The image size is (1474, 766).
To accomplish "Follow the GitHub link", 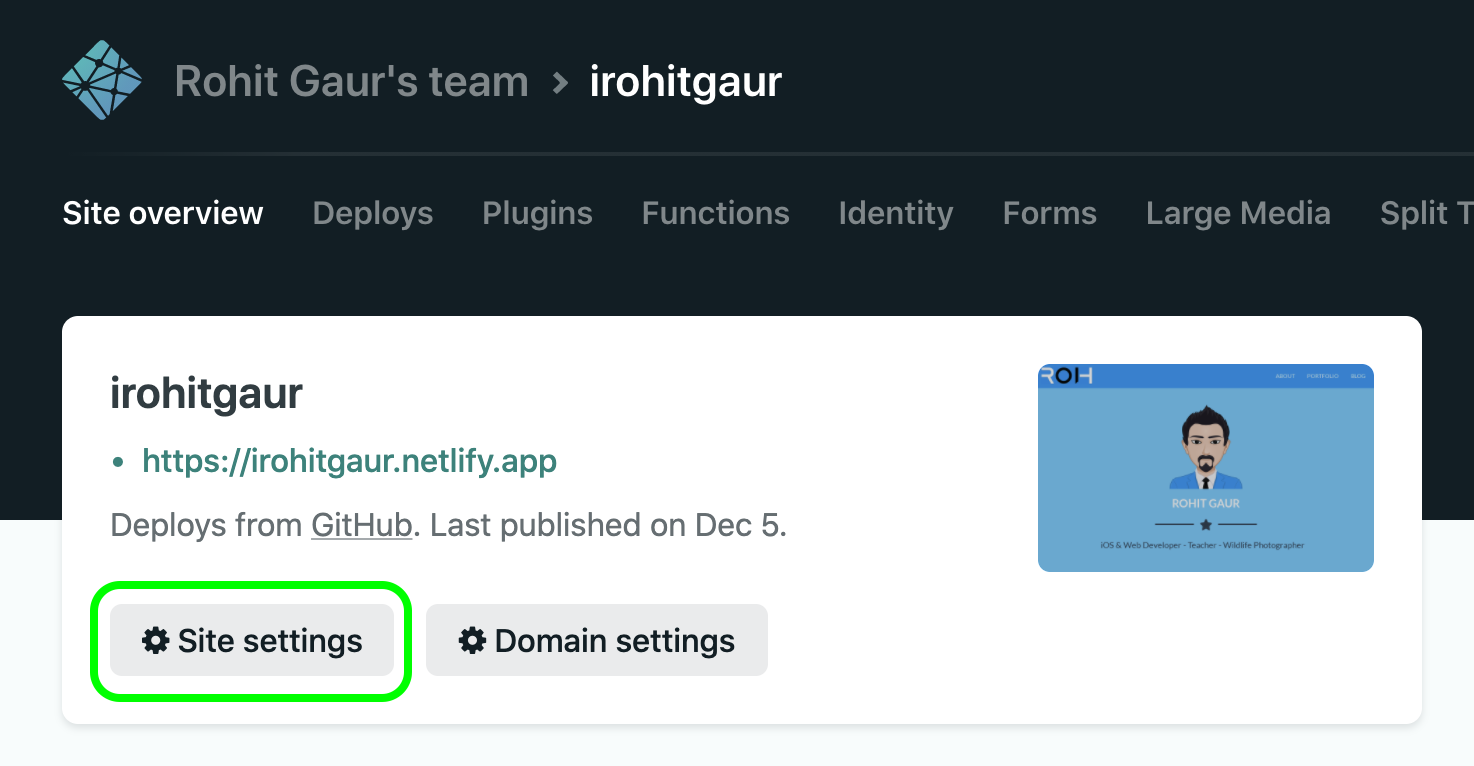I will tap(362, 525).
